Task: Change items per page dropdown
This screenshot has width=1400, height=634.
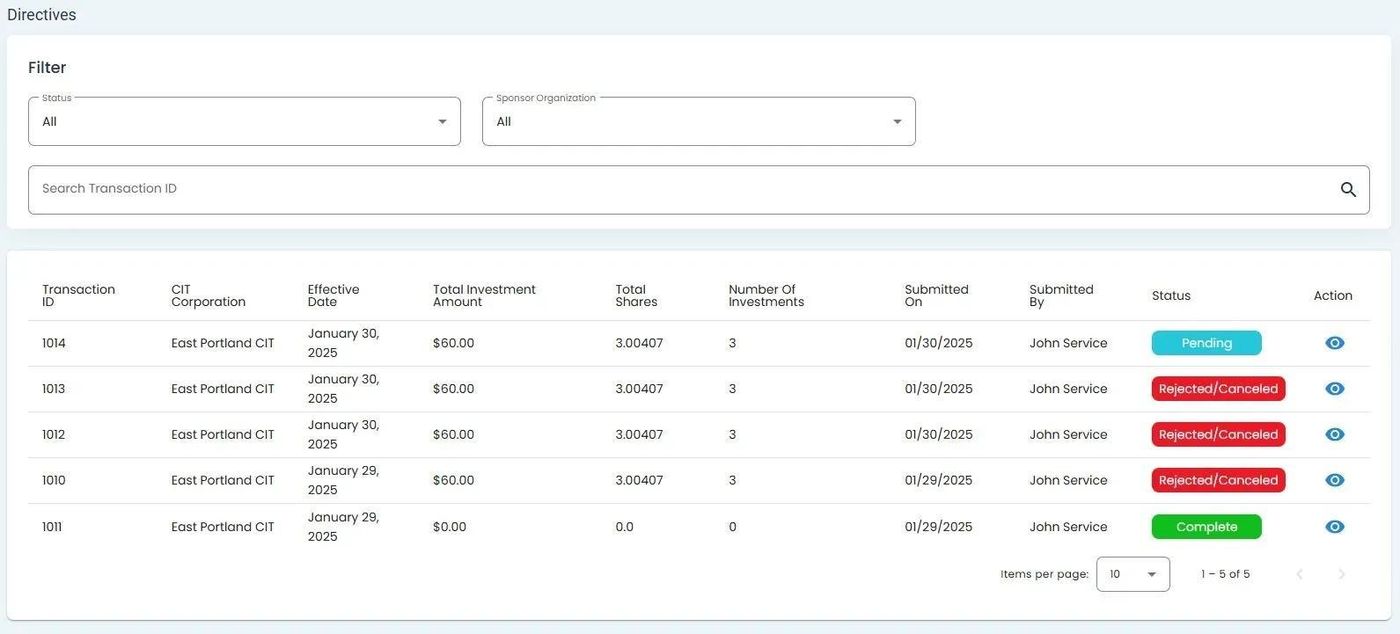Action: [1132, 574]
